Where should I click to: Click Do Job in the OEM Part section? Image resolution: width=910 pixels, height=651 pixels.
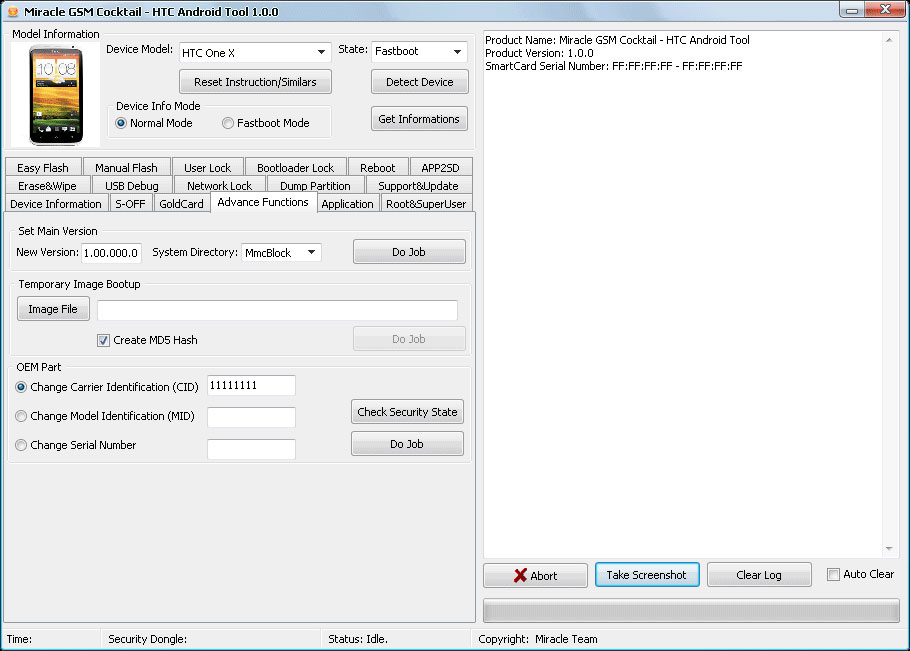pyautogui.click(x=407, y=444)
